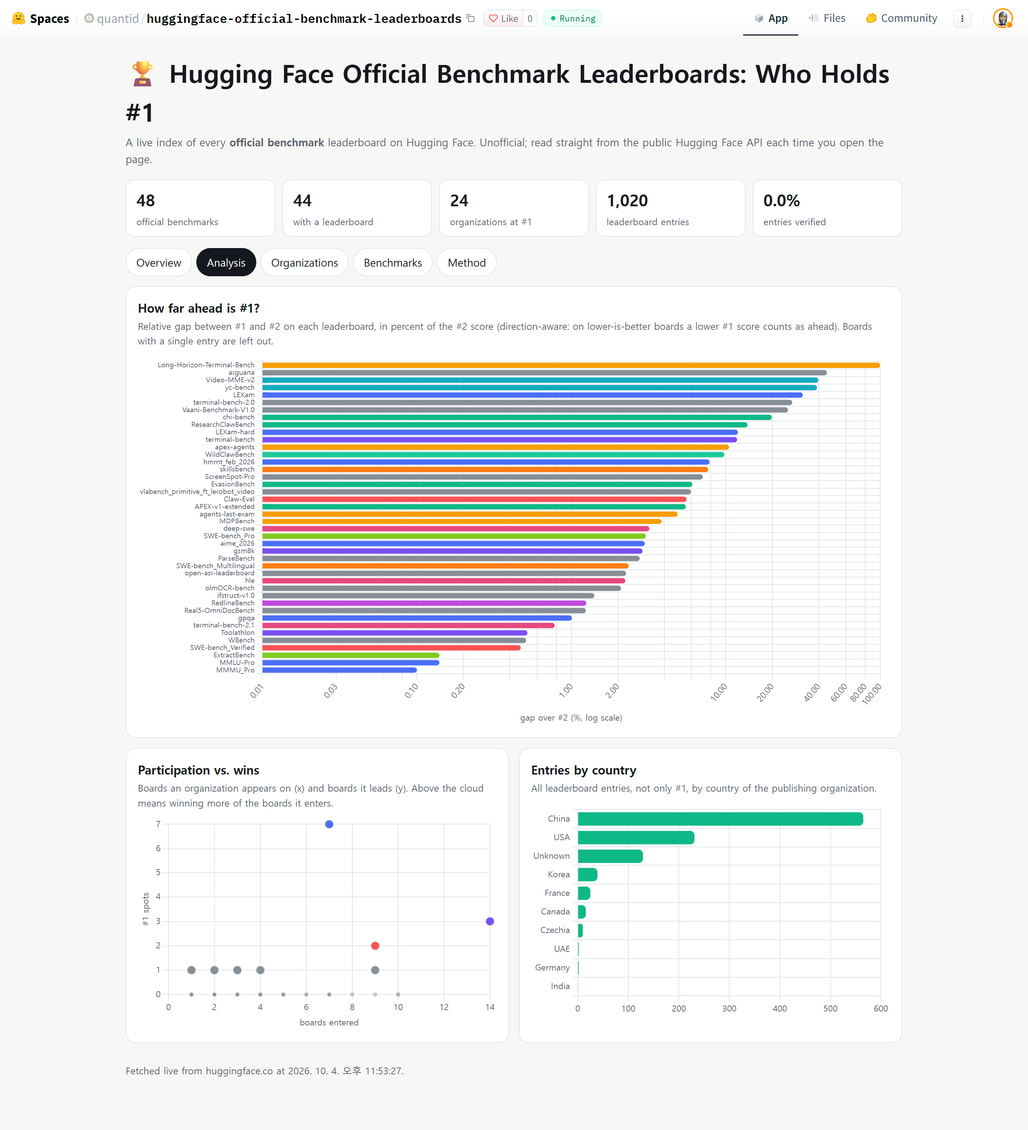
Task: Click the Korea bar in country chart
Action: pyautogui.click(x=588, y=874)
